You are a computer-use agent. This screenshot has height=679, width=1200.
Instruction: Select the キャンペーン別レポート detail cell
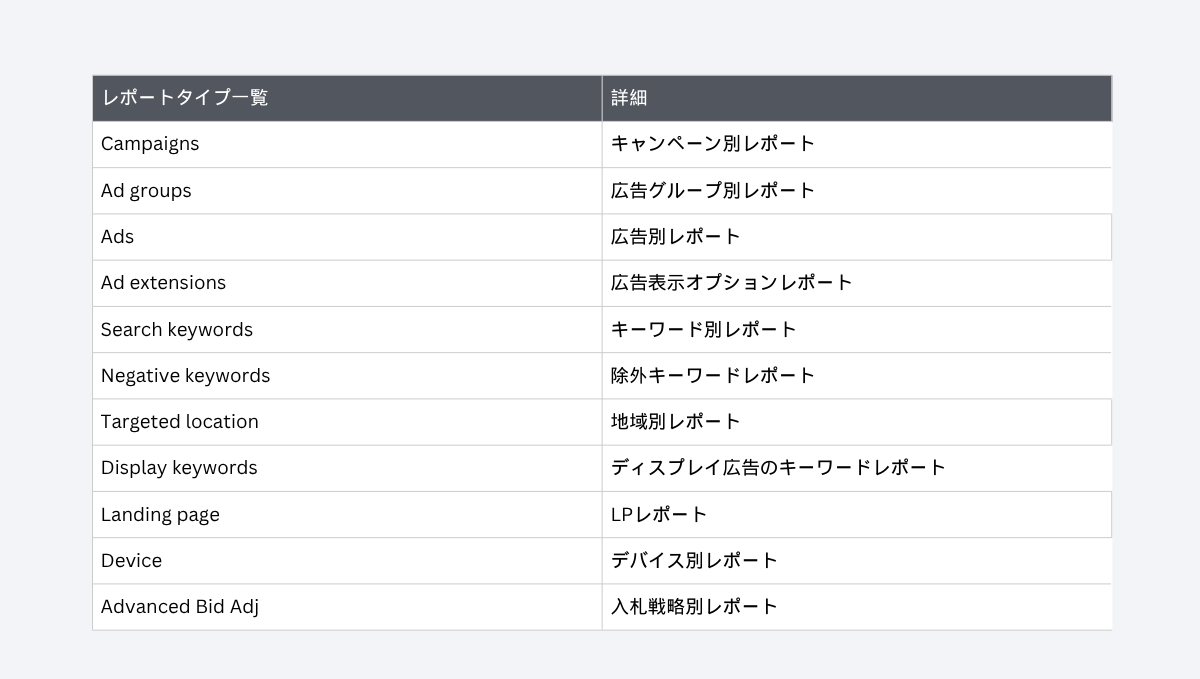pos(857,144)
